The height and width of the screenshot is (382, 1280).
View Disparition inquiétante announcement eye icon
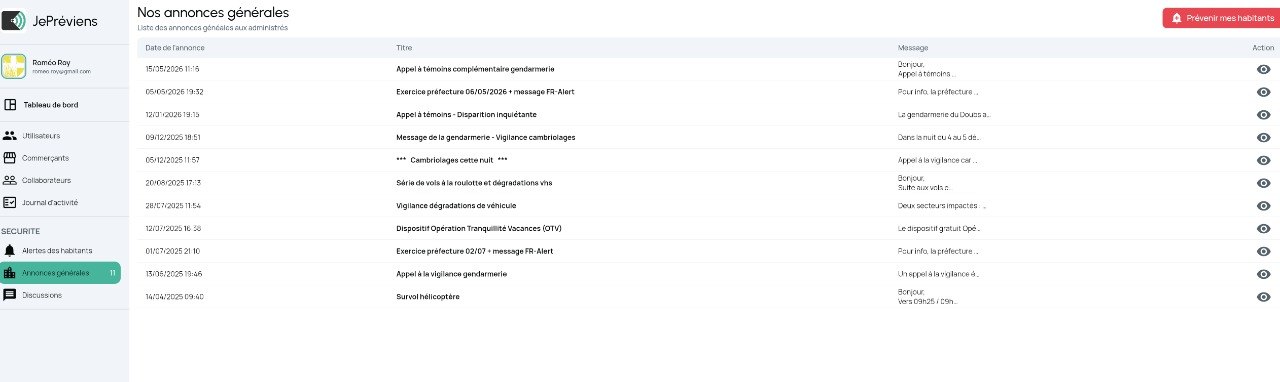[x=1263, y=115]
